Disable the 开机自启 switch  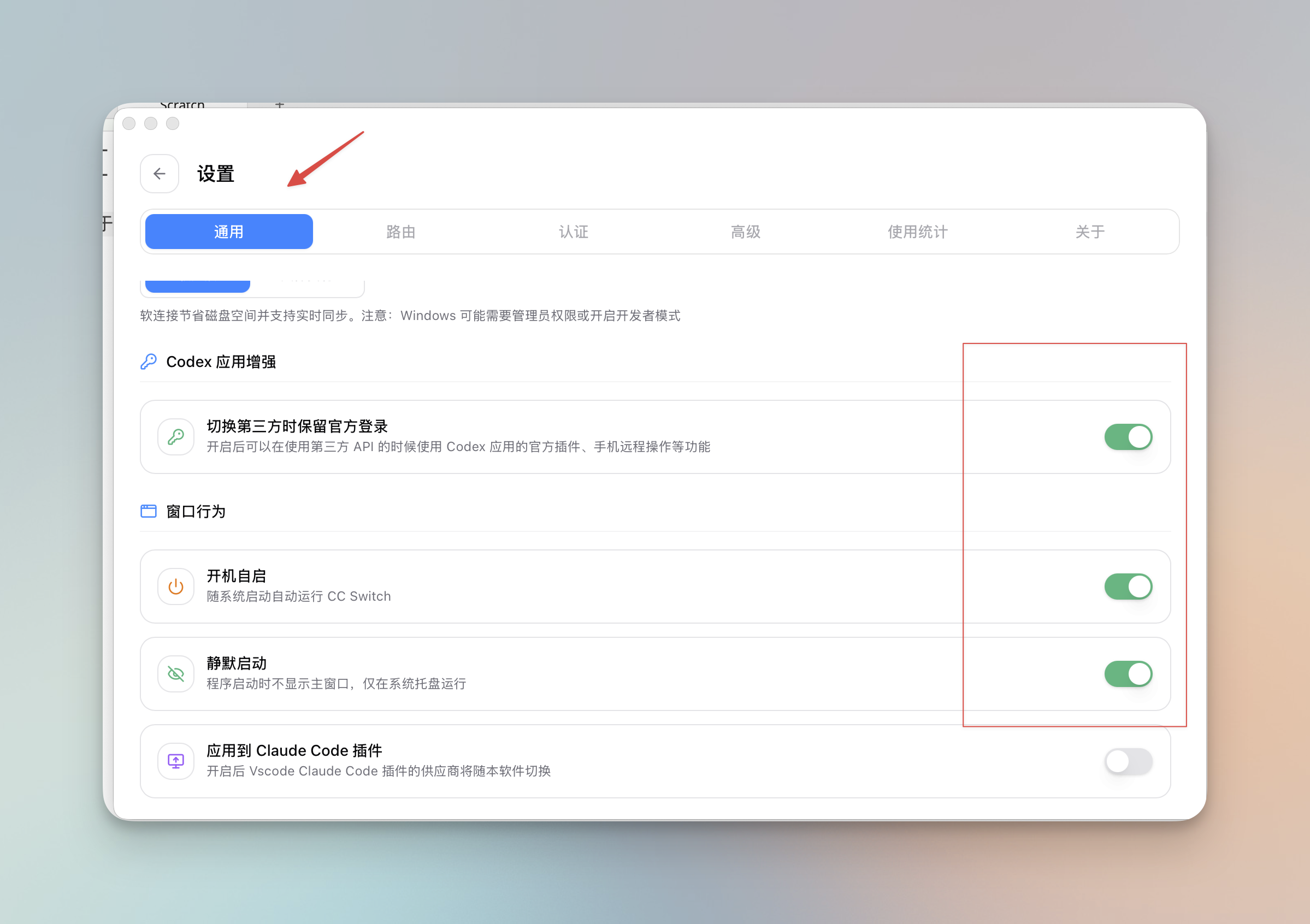point(1128,587)
